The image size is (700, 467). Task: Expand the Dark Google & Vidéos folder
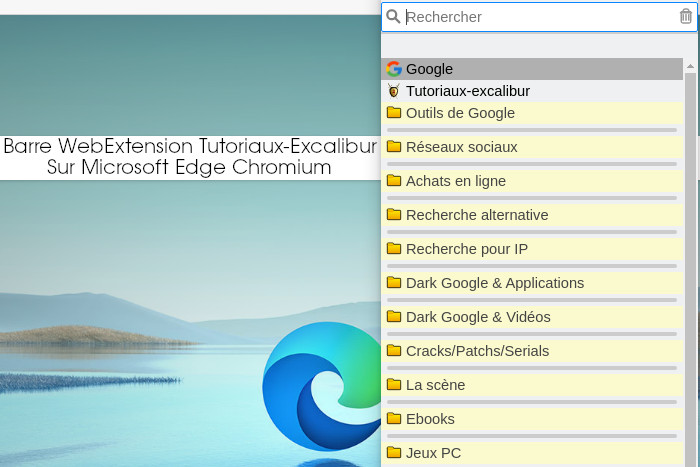pyautogui.click(x=532, y=317)
